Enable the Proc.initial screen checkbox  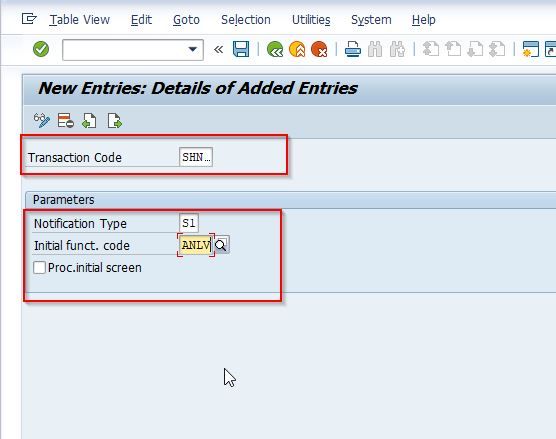(x=39, y=267)
